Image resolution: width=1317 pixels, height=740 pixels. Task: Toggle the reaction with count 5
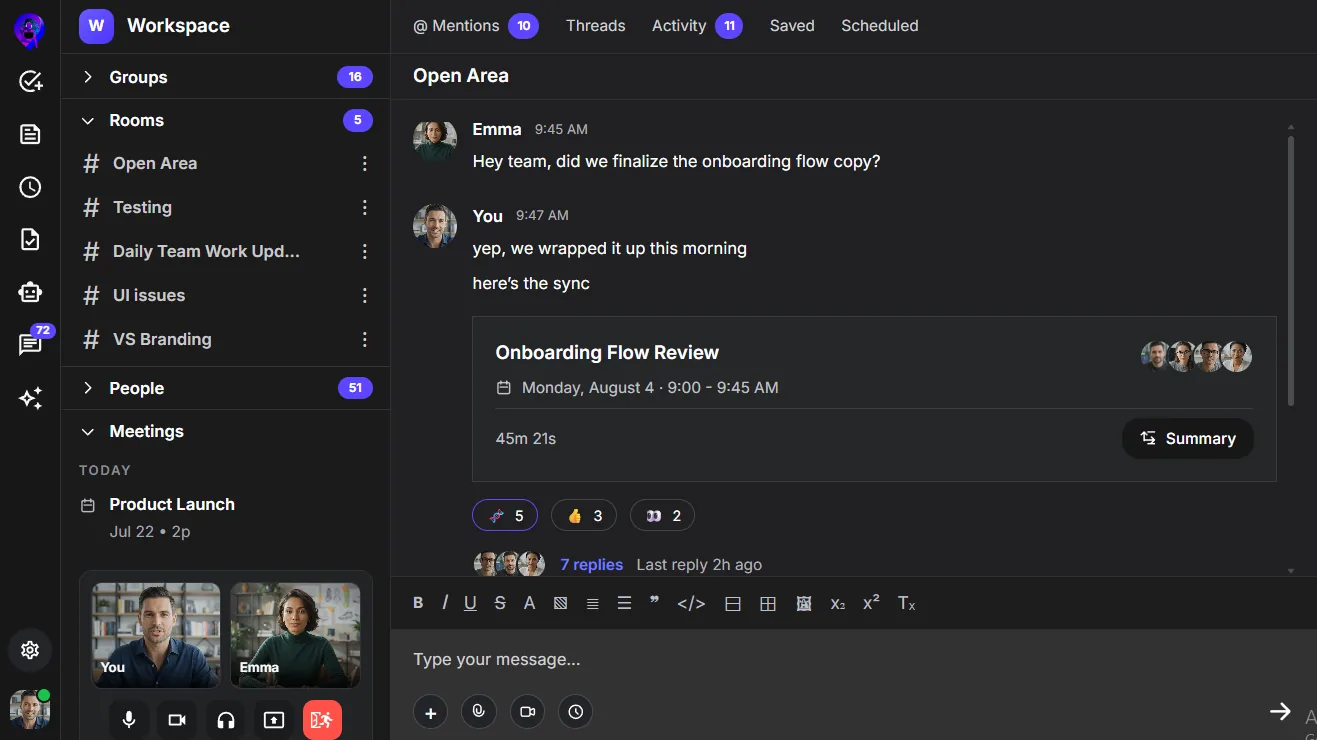click(x=505, y=515)
